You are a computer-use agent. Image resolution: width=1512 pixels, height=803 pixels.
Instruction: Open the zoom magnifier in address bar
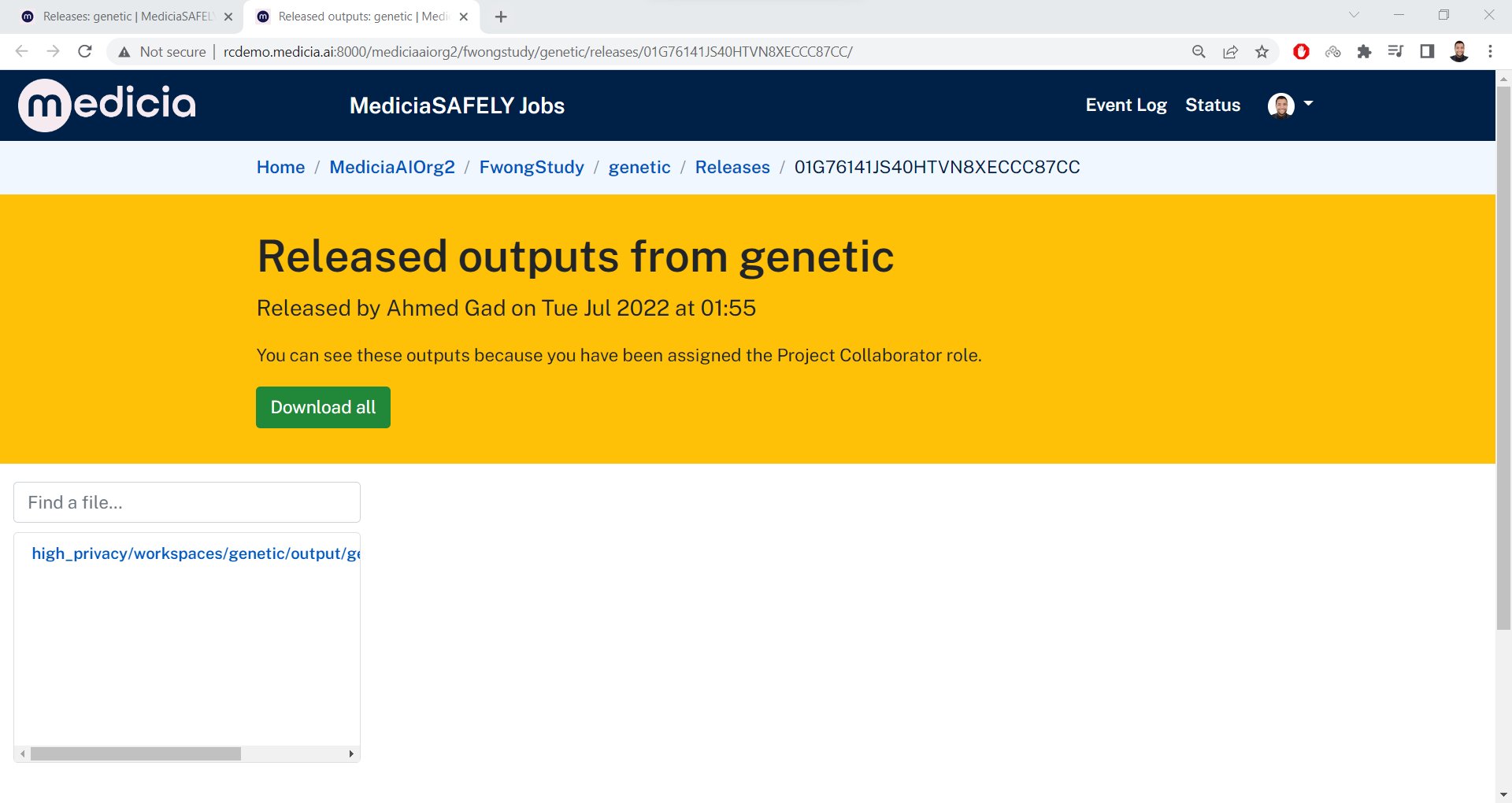[x=1199, y=52]
